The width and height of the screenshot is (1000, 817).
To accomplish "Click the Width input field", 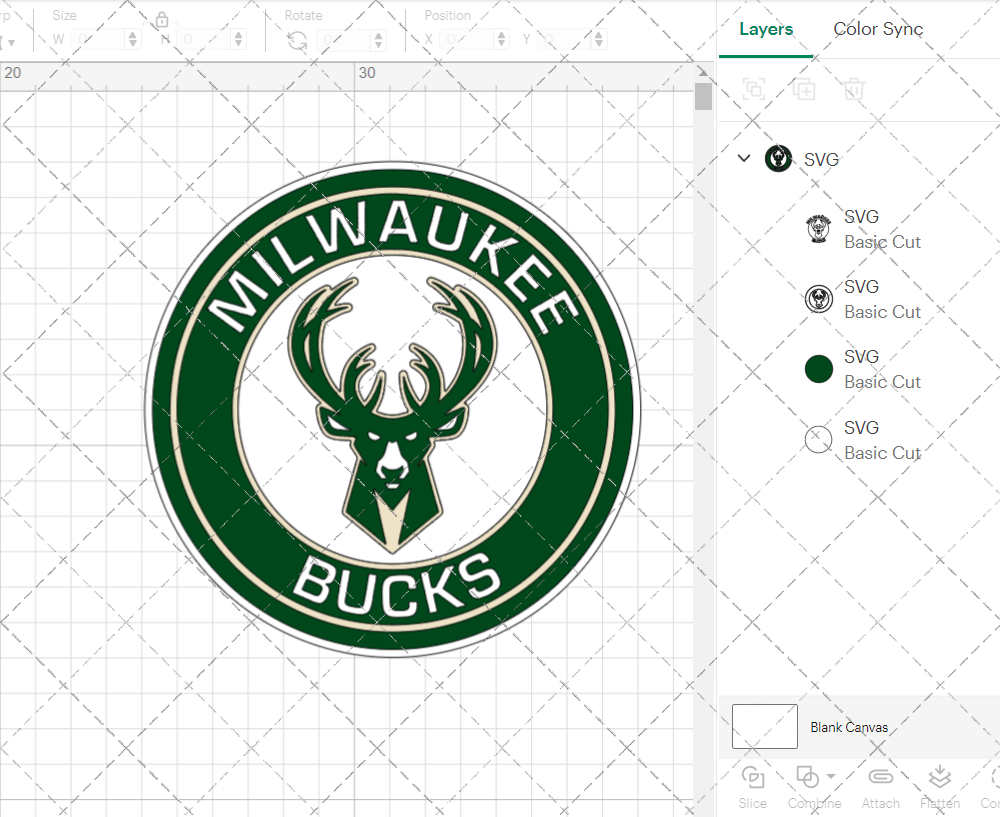I will [x=98, y=40].
